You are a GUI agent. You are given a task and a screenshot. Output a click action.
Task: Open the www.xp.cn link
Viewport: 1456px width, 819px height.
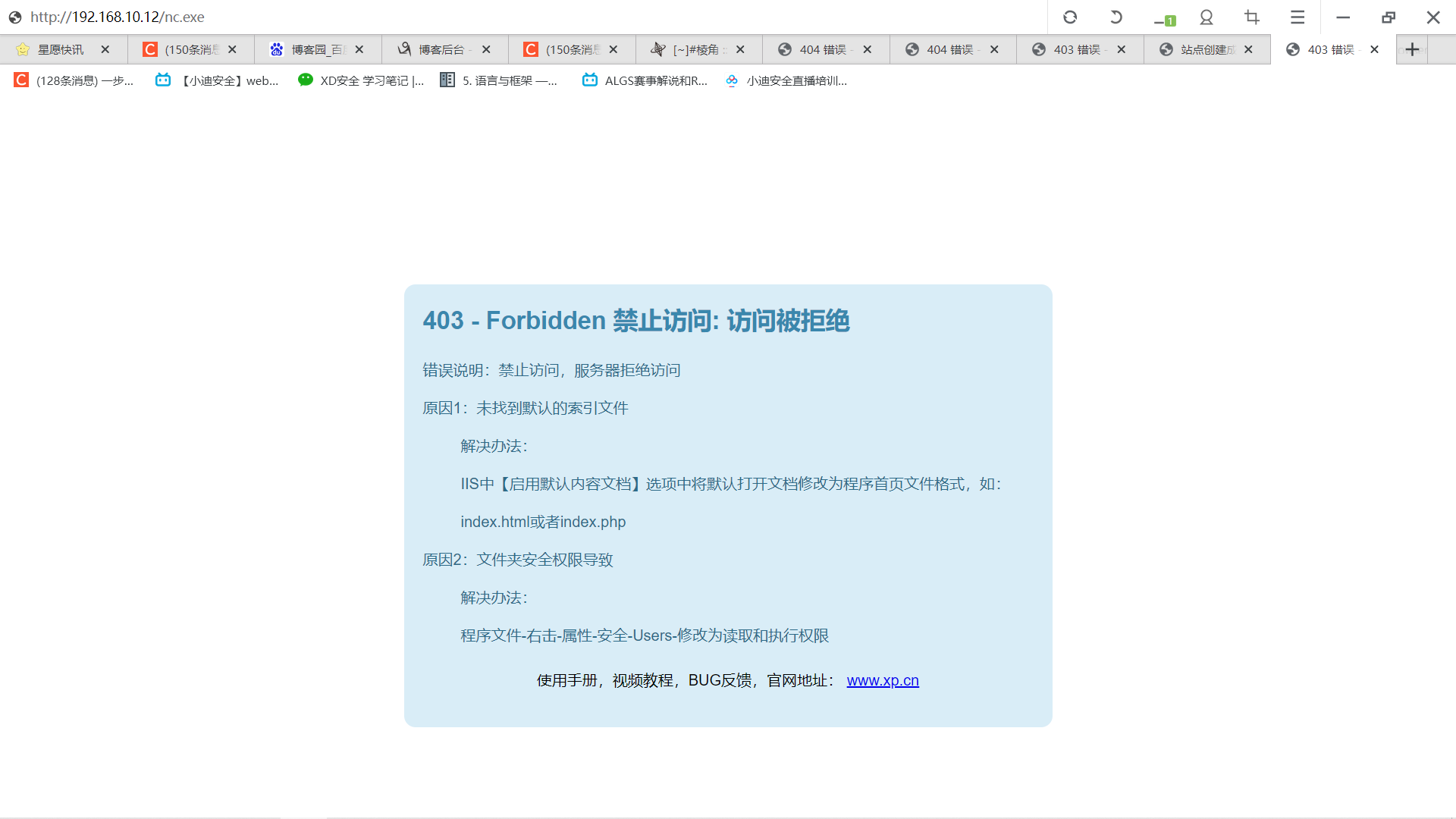click(x=882, y=680)
